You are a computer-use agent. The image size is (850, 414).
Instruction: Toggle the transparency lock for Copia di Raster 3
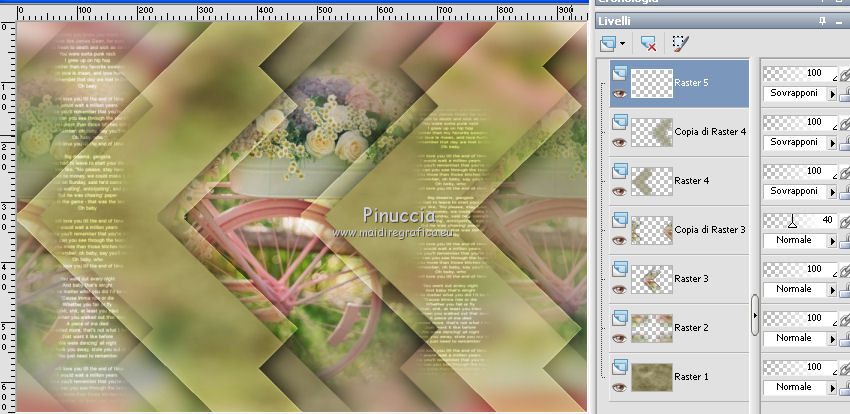point(845,243)
